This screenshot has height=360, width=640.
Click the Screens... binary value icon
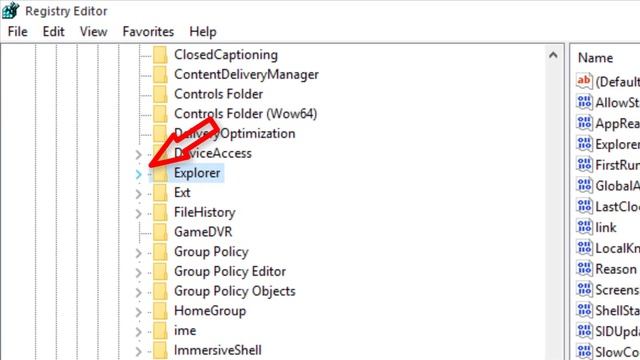pos(584,289)
